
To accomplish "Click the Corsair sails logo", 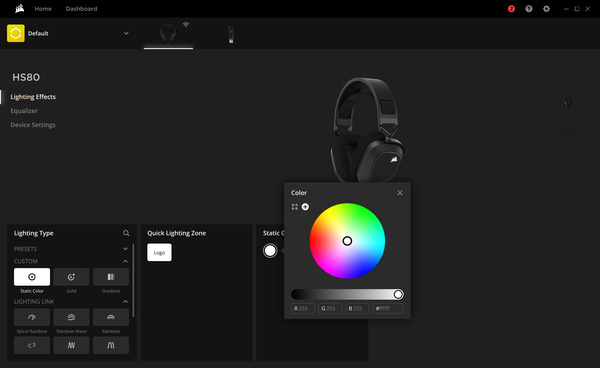I will (20, 8).
